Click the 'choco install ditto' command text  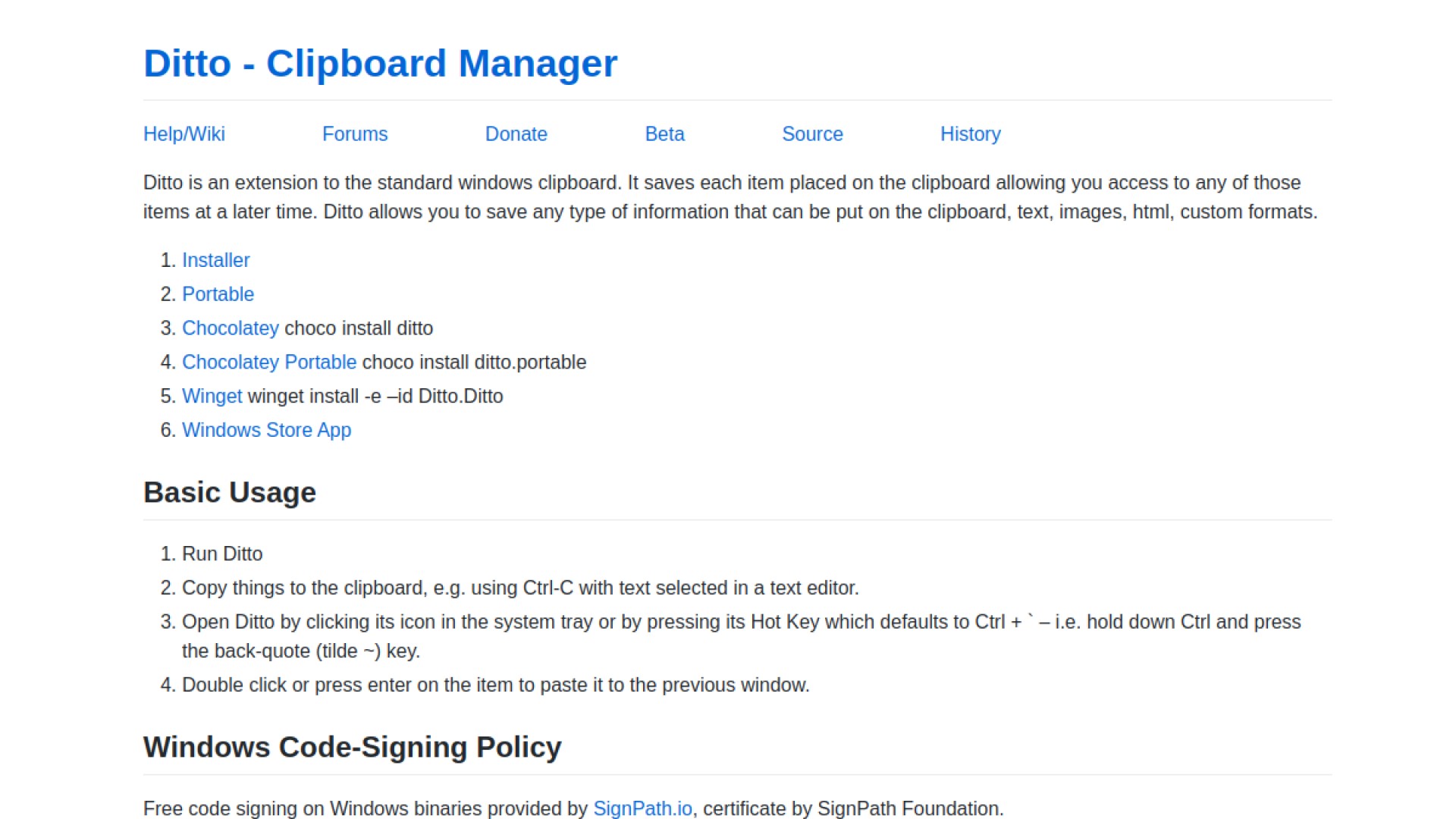(359, 328)
